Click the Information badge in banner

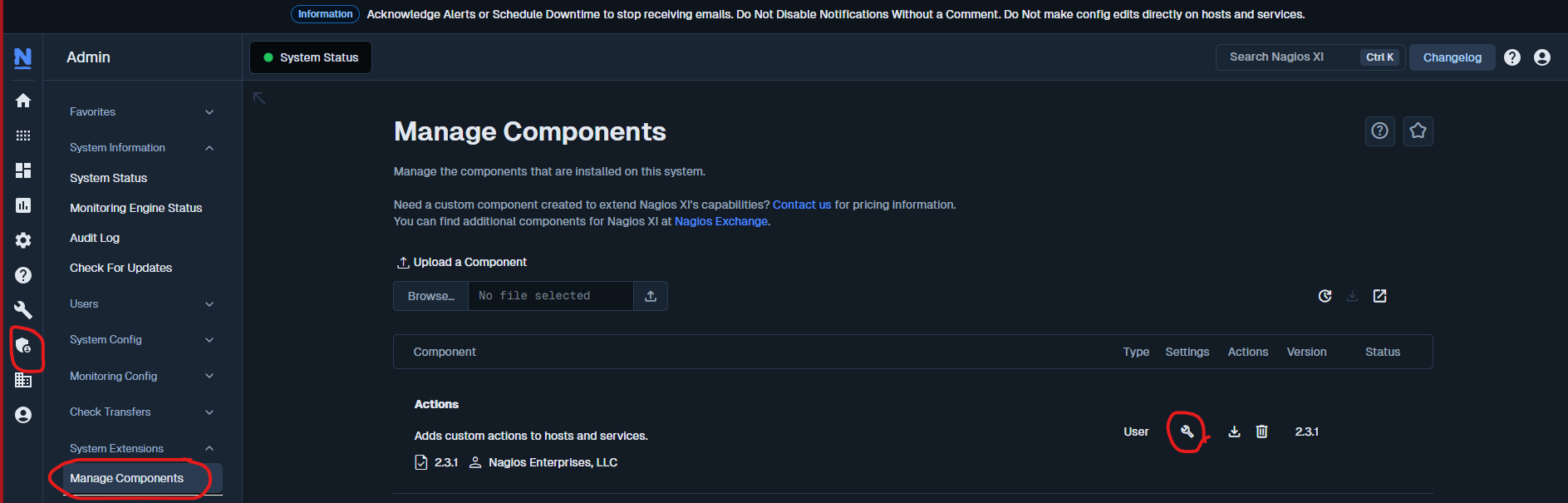point(325,14)
